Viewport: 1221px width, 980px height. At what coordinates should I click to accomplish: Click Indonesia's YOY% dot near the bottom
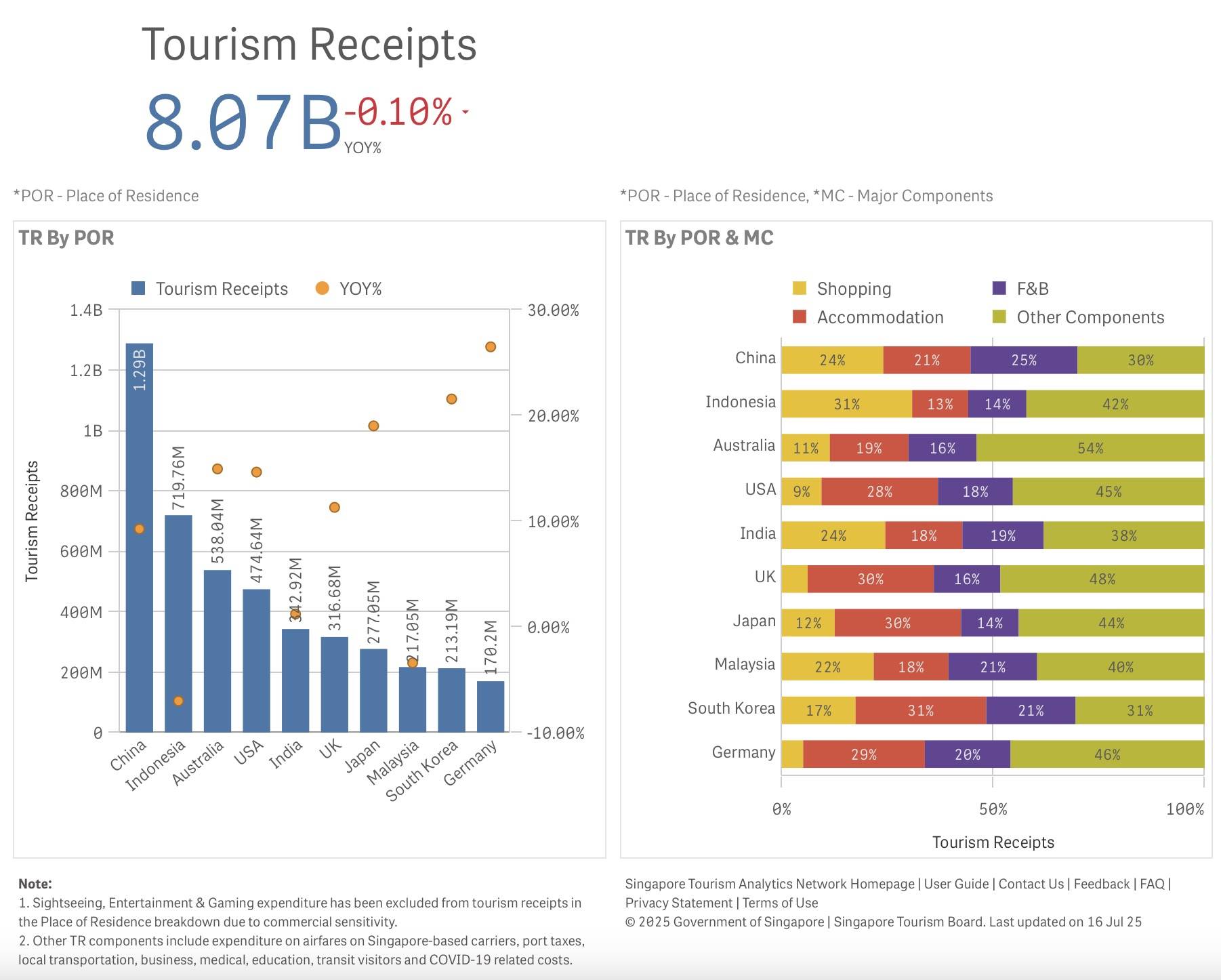(x=178, y=701)
